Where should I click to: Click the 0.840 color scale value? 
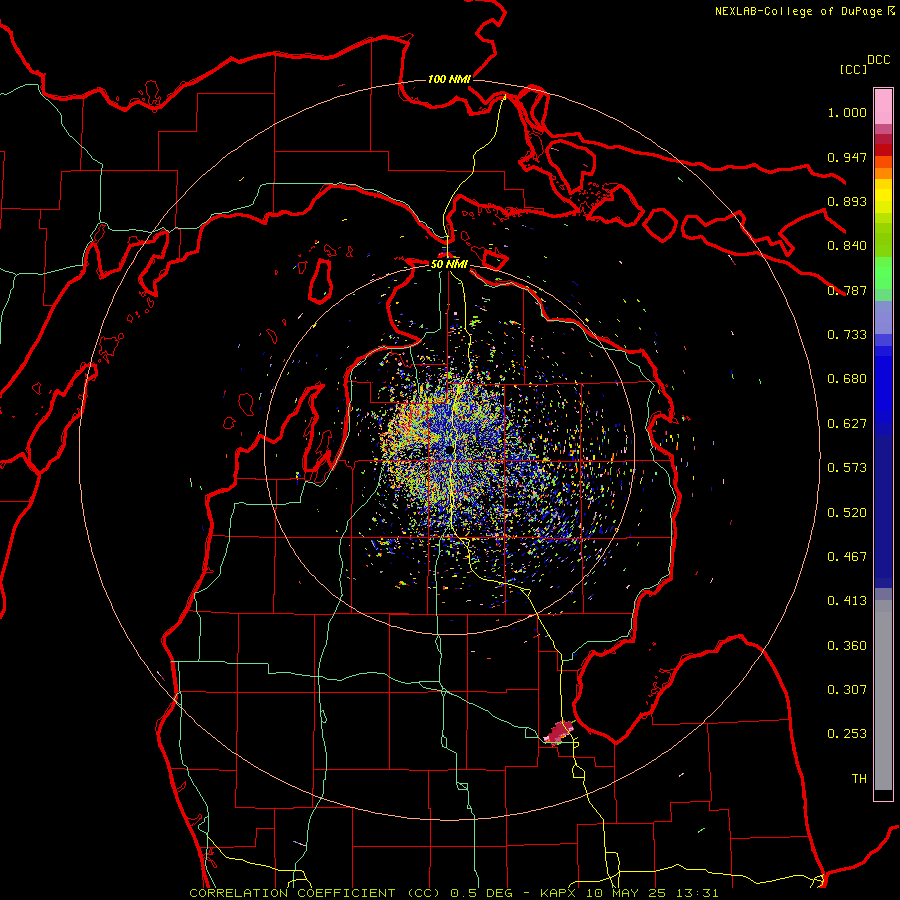[847, 246]
